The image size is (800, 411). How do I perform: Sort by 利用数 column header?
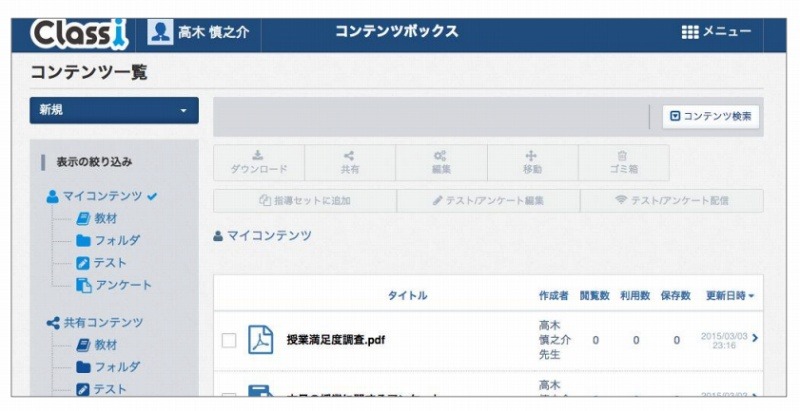pyautogui.click(x=635, y=296)
